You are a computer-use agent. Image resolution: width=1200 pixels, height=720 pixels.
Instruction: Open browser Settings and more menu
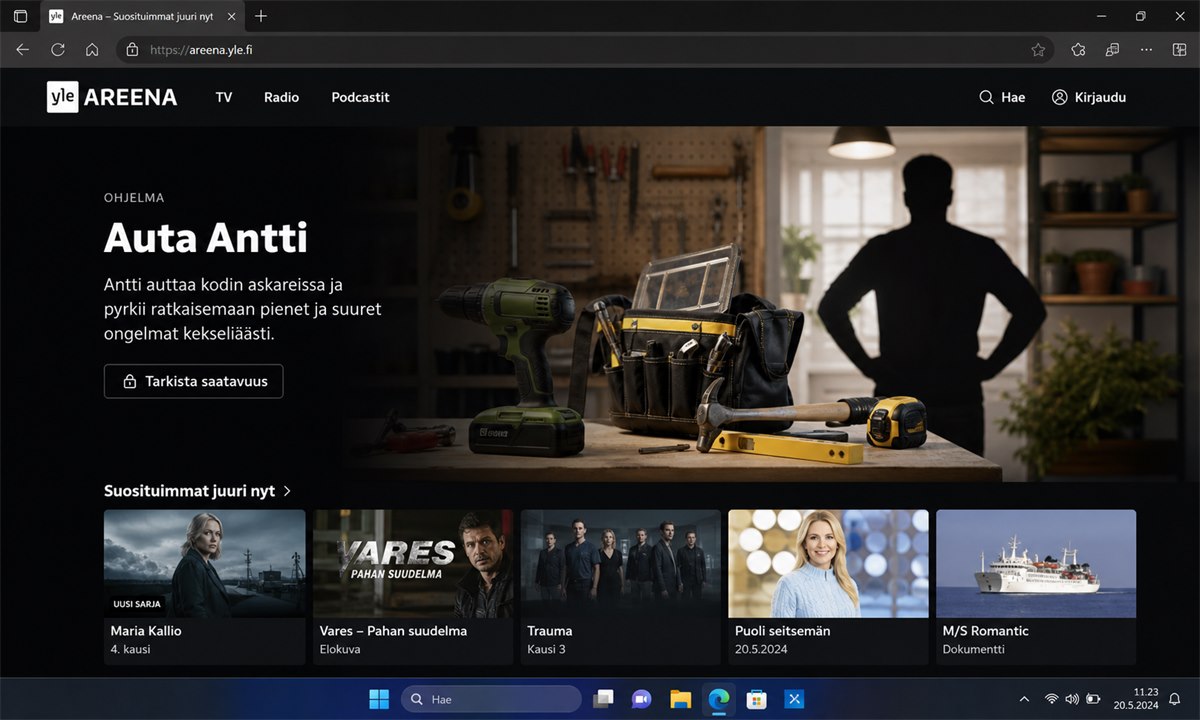tap(1147, 49)
